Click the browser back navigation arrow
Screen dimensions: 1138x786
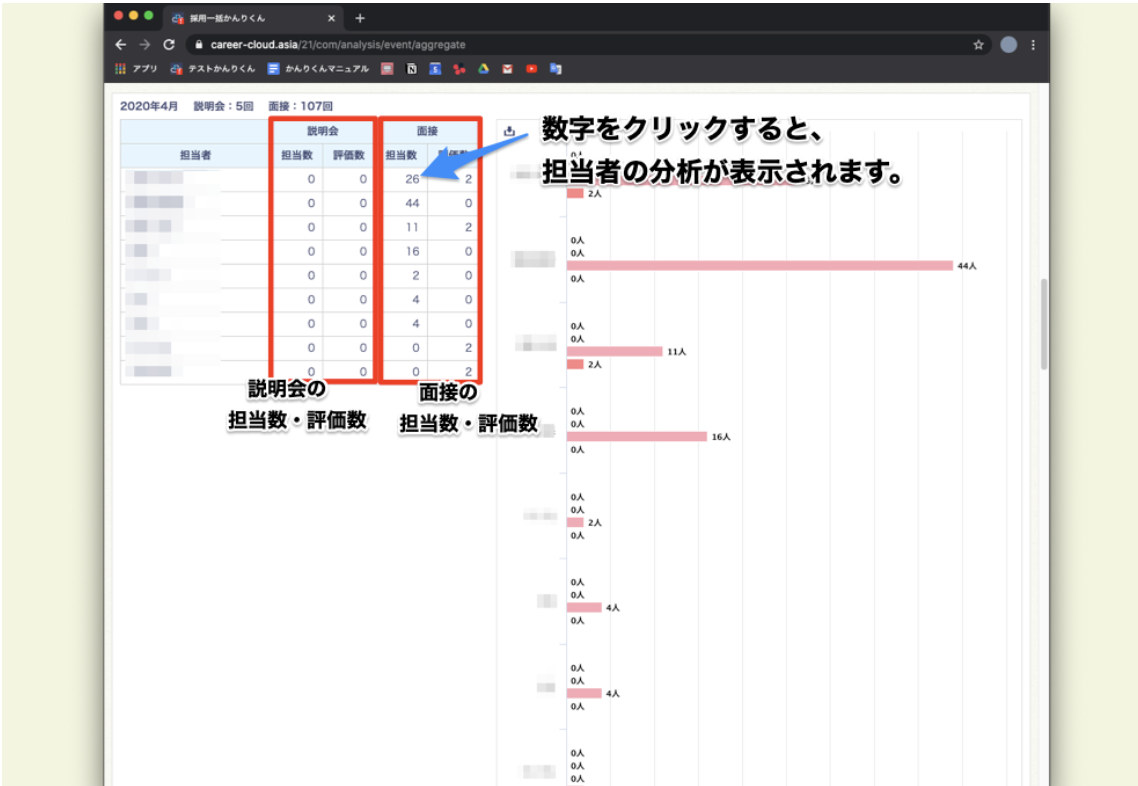(x=119, y=44)
